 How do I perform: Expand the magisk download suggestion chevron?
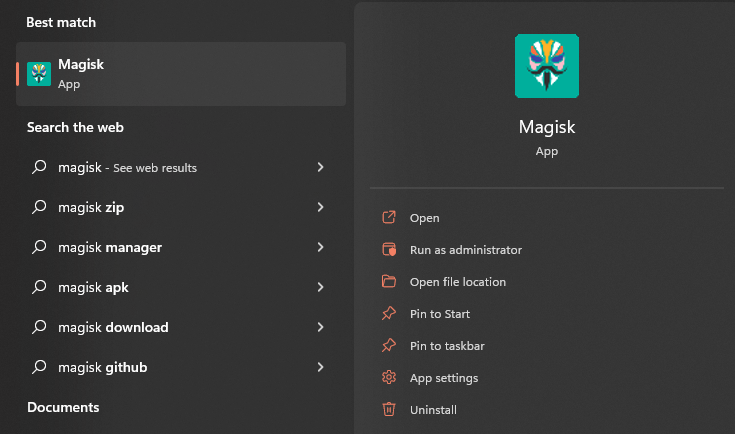click(x=320, y=327)
